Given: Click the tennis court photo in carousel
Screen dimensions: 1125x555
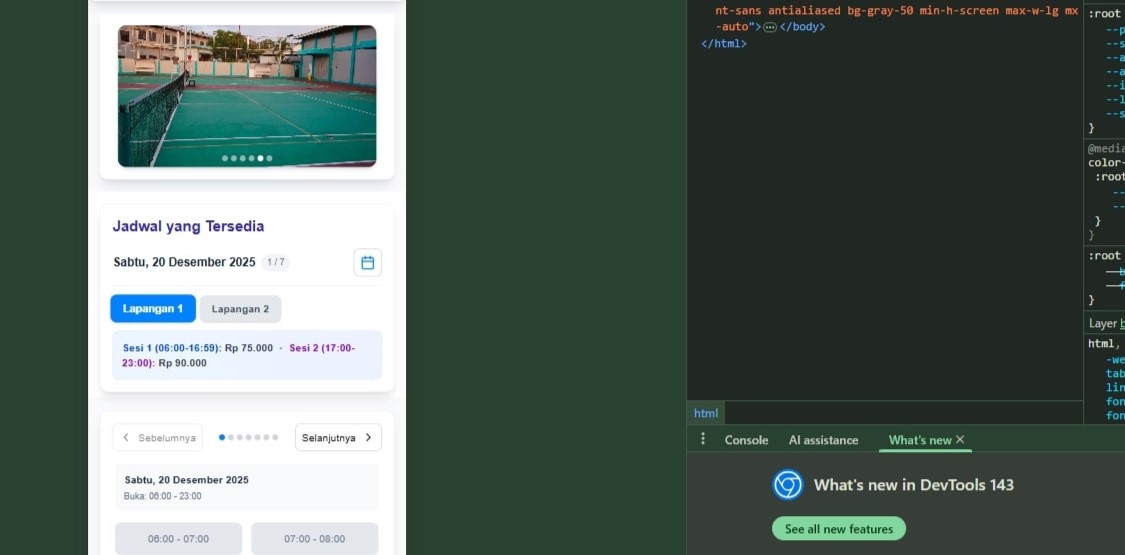Looking at the screenshot, I should (x=247, y=96).
